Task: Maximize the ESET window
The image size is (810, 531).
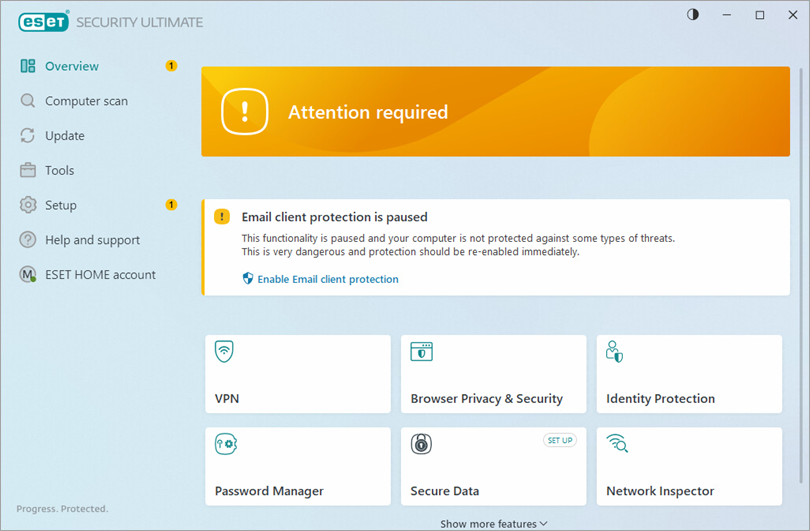Action: tap(759, 15)
